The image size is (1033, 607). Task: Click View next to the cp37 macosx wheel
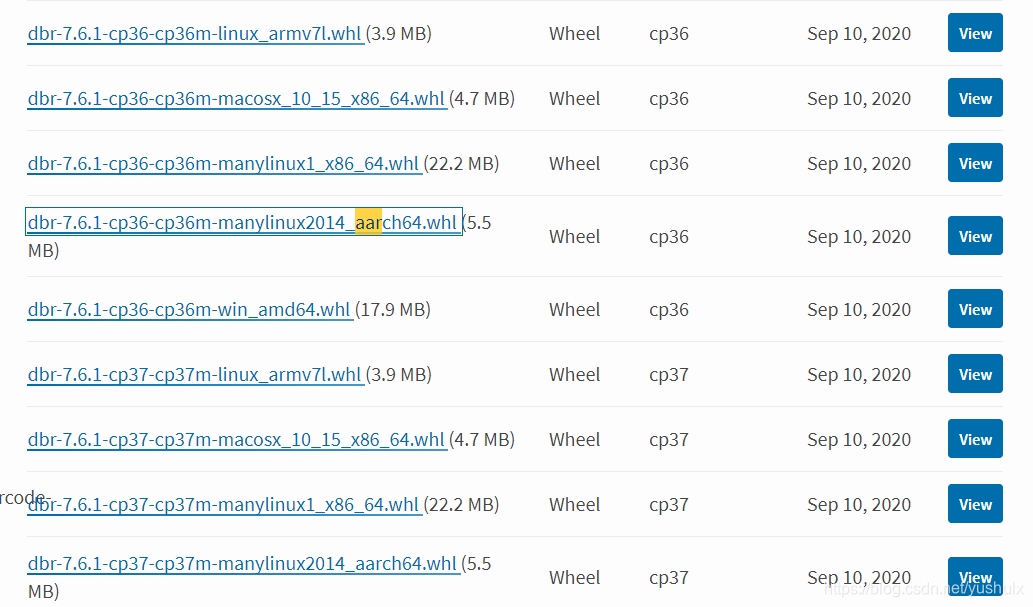(974, 439)
